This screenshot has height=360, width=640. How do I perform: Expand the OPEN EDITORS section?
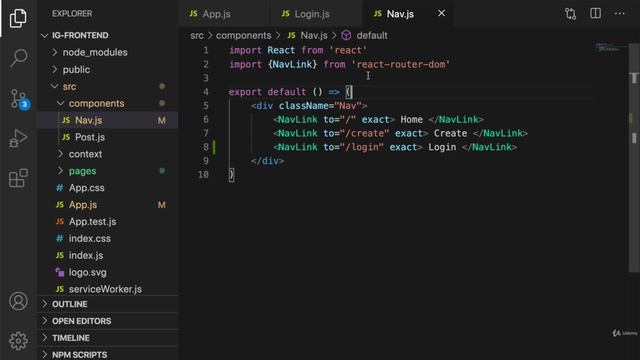[108, 321]
